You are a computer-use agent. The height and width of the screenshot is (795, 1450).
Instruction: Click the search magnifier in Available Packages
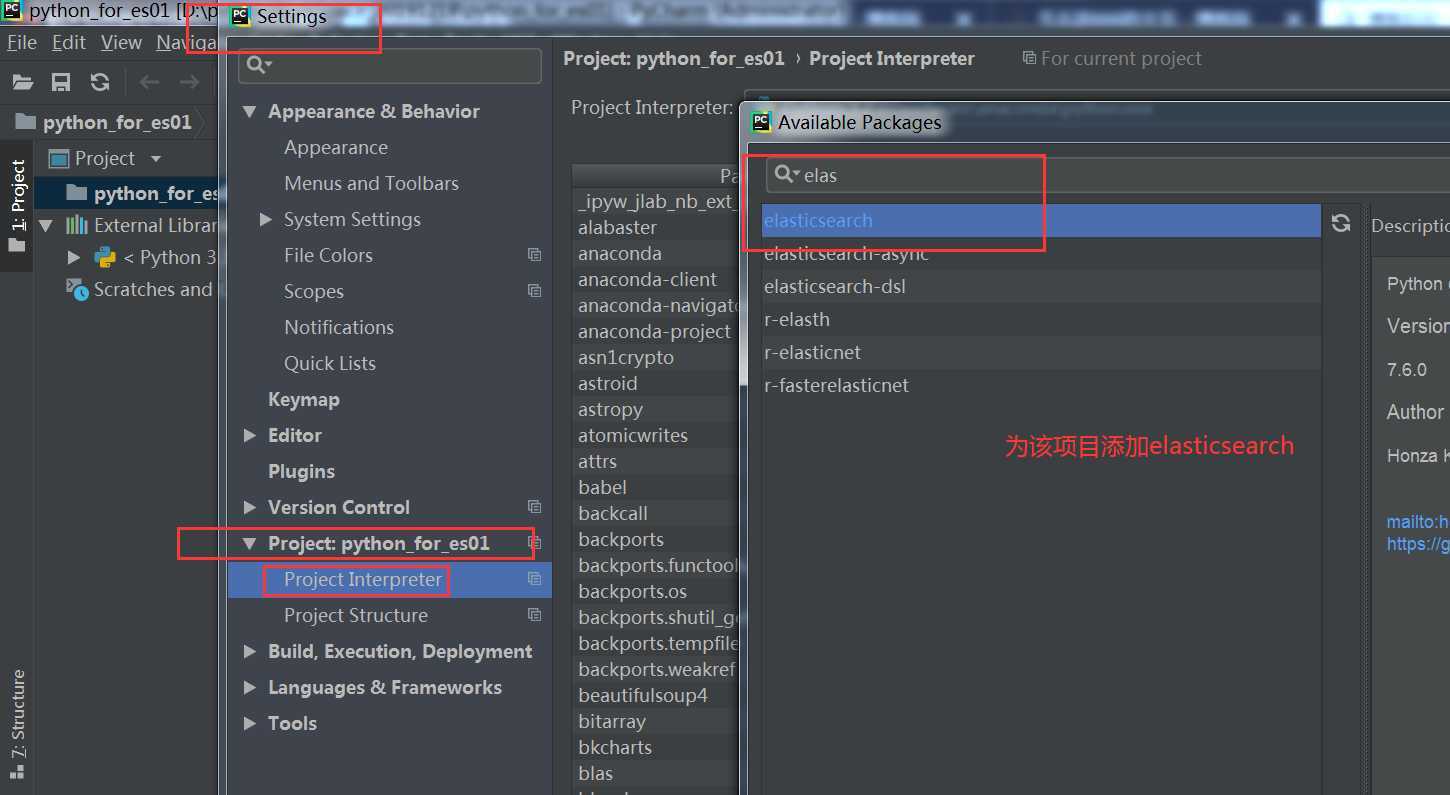tap(786, 175)
